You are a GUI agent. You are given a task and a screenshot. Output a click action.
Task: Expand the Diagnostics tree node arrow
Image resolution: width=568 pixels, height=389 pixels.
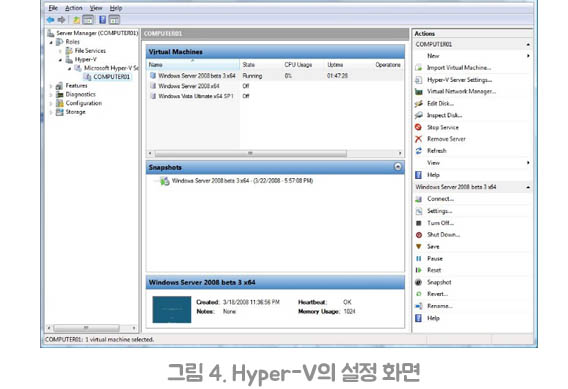click(51, 95)
